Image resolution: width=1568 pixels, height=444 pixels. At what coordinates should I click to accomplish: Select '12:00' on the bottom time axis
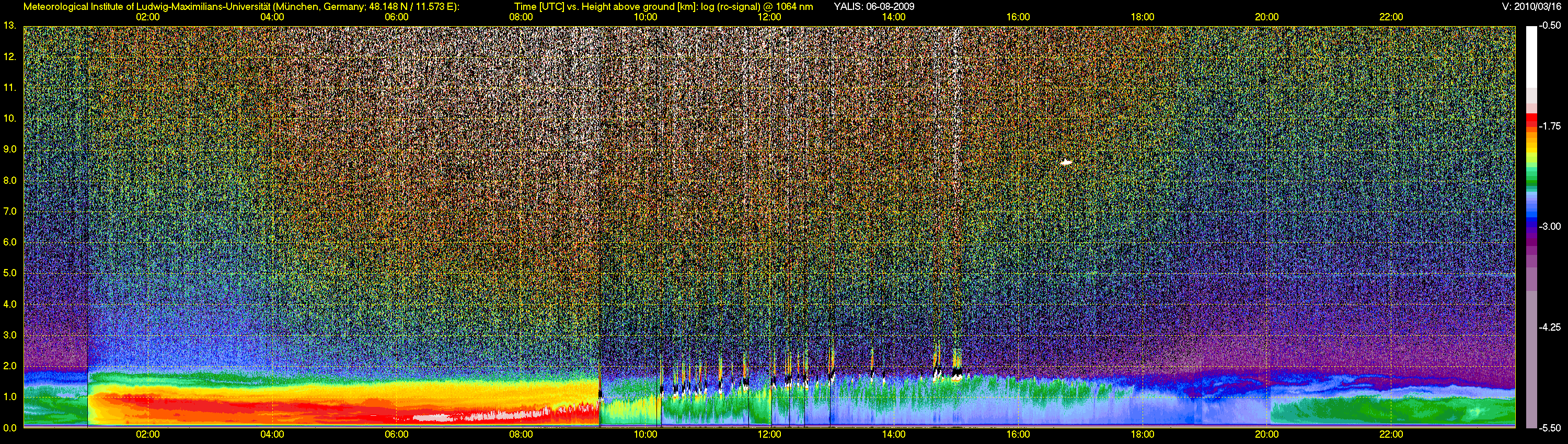coord(769,434)
